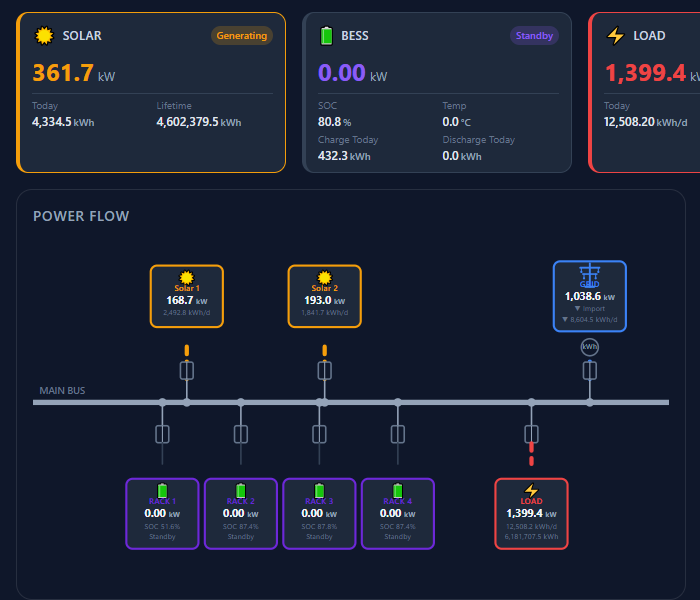Click the lightning icon in the LOAD node
Viewport: 700px width, 600px height.
point(531,490)
